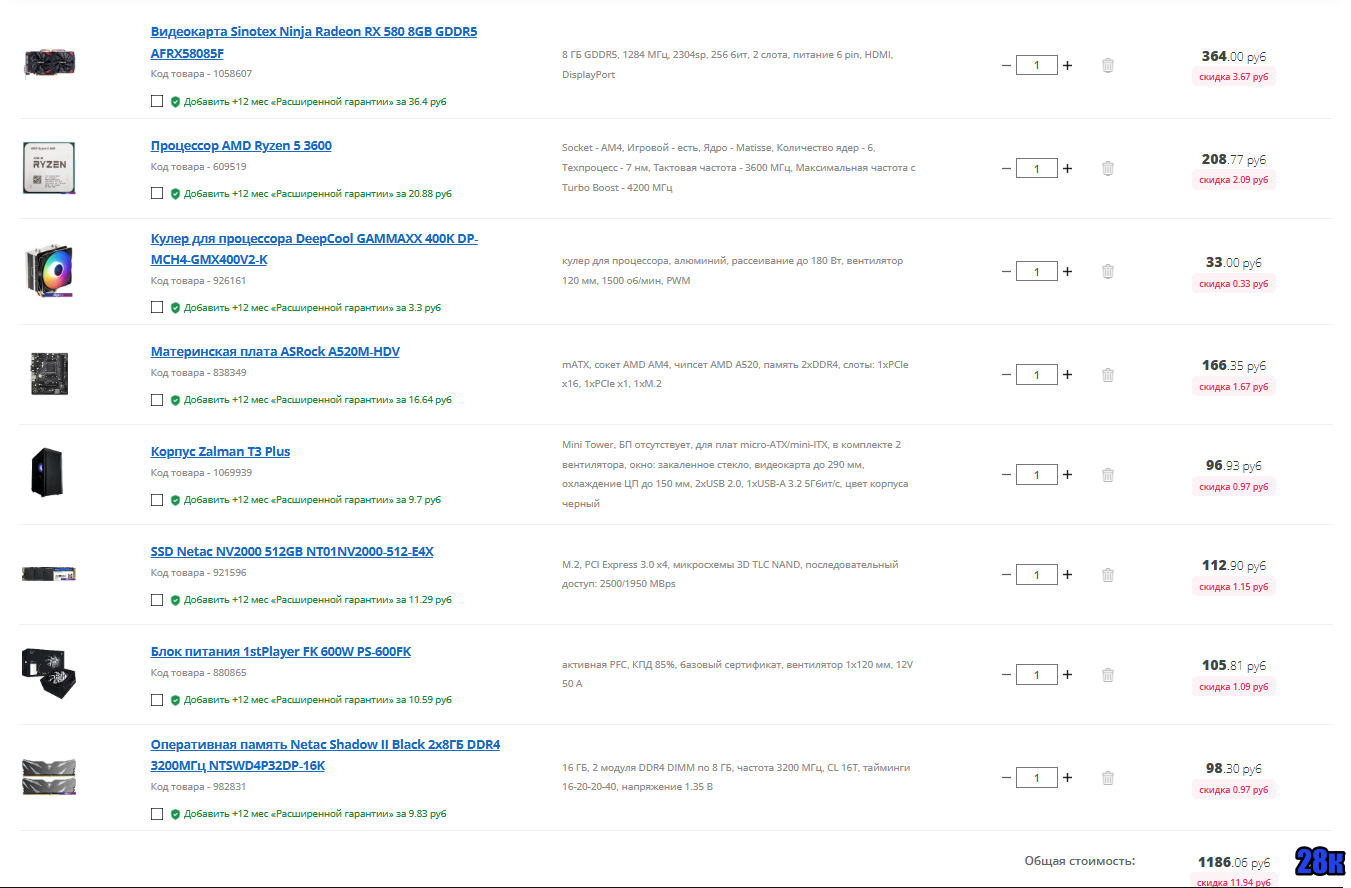Decrease ASRock A520M-HDV quantity
The width and height of the screenshot is (1351, 888).
(1006, 374)
